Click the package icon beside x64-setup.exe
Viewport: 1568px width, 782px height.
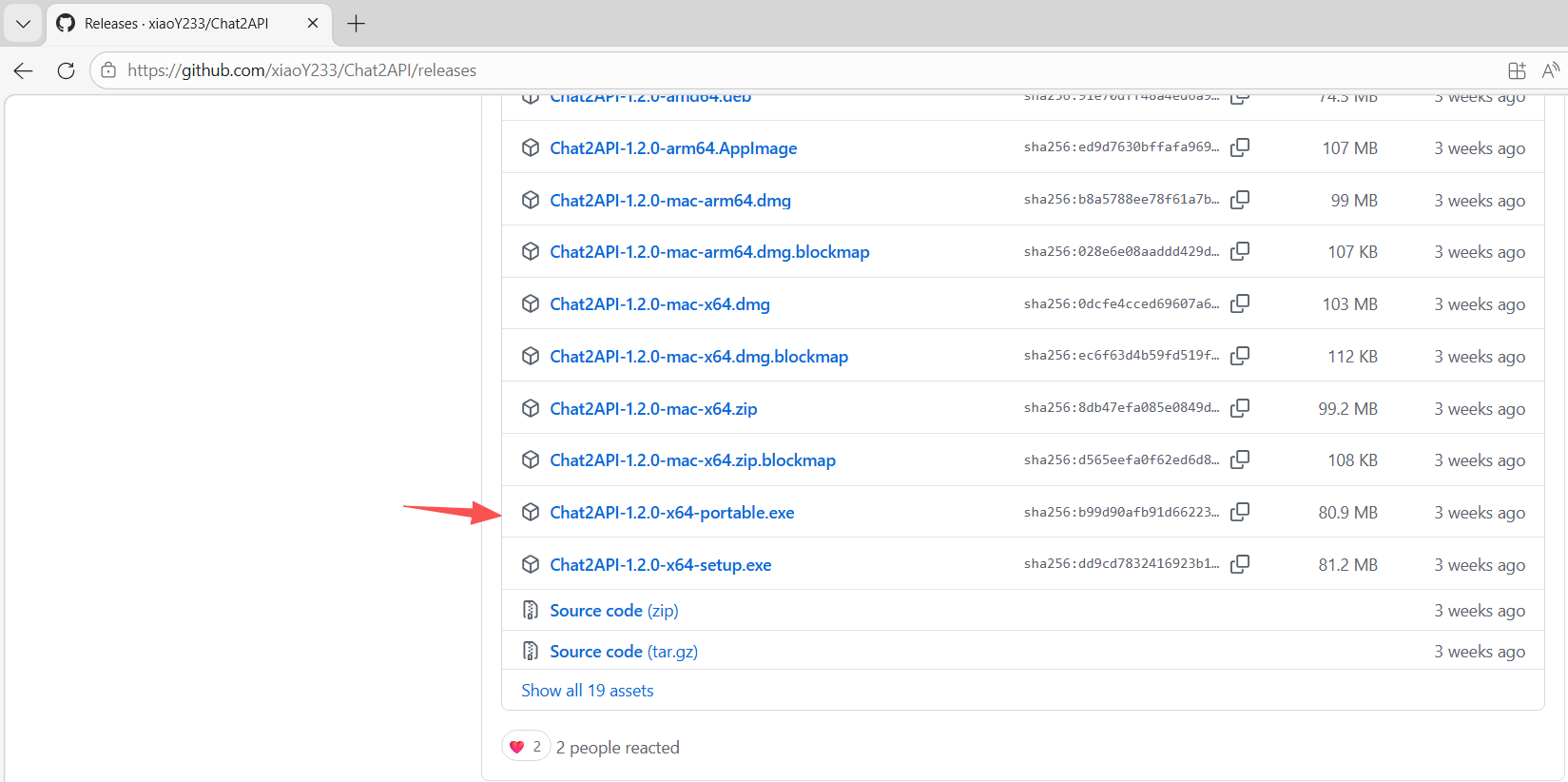531,564
